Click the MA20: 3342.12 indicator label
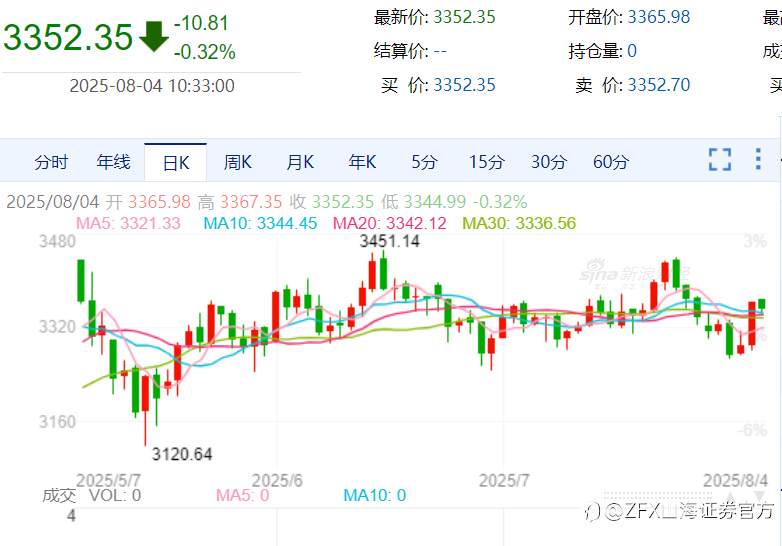 click(390, 223)
